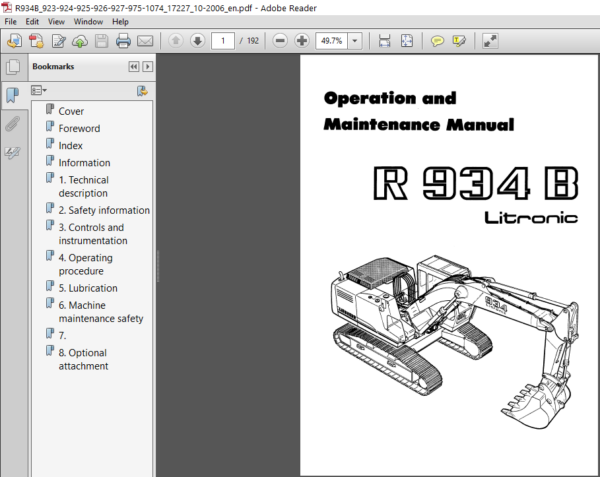Collapse the Bookmarks pane double arrow
This screenshot has width=600, height=477.
(133, 67)
